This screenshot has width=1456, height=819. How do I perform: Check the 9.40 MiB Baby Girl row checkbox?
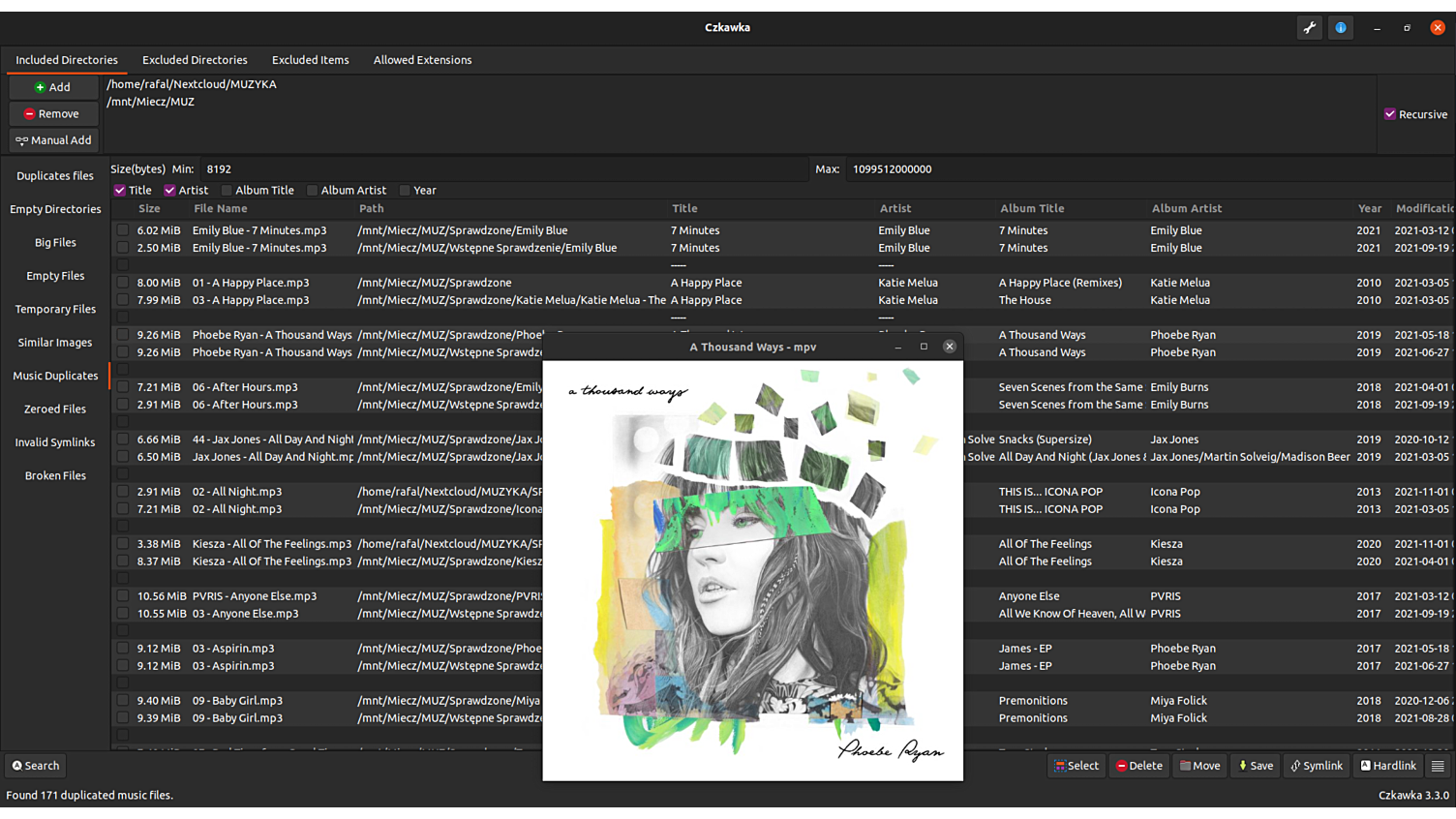(123, 701)
